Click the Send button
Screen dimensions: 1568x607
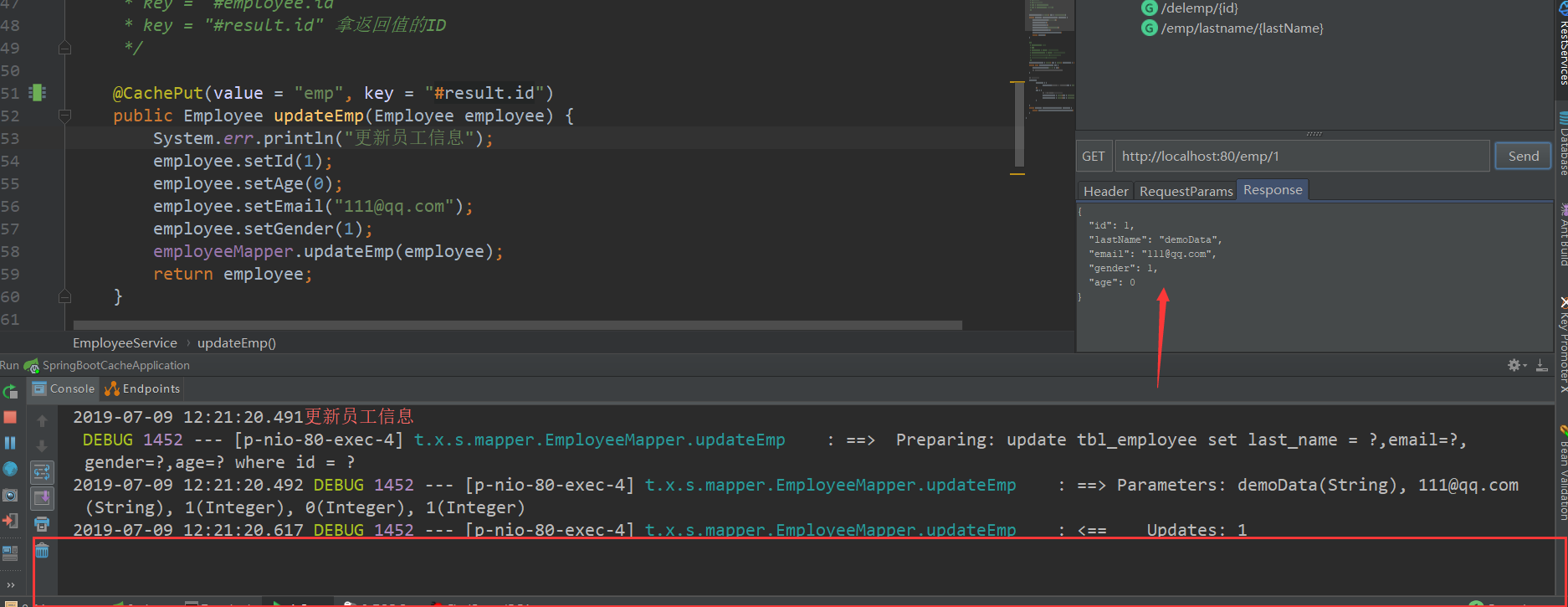pos(1523,156)
